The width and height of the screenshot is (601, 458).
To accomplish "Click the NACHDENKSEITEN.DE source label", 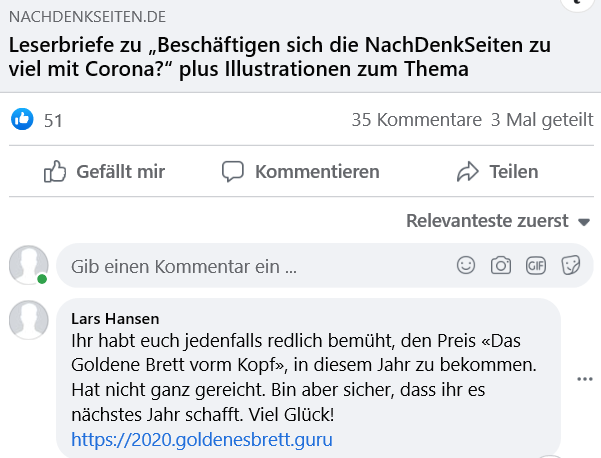I will click(88, 17).
